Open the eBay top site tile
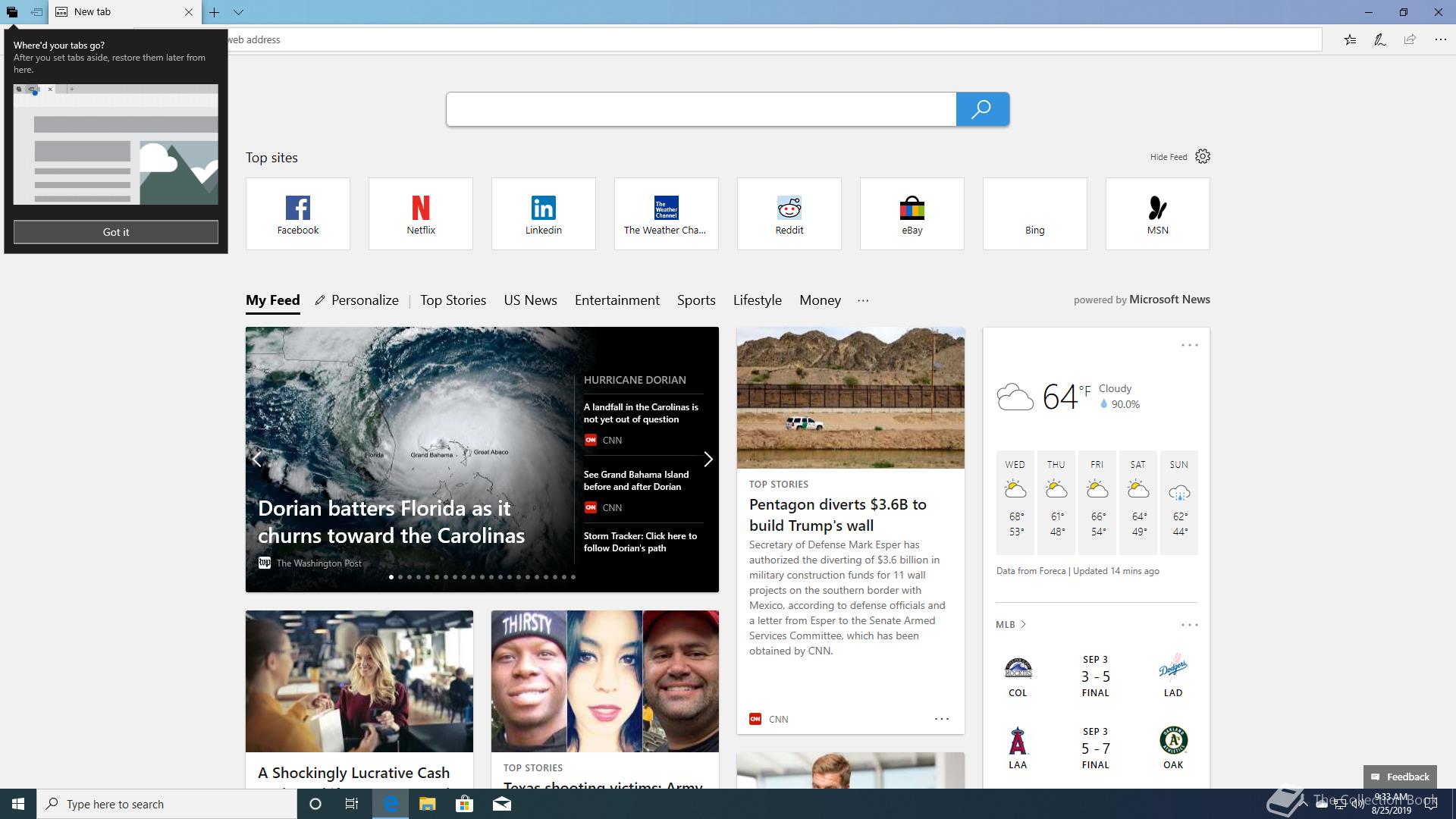The width and height of the screenshot is (1456, 819). click(912, 214)
